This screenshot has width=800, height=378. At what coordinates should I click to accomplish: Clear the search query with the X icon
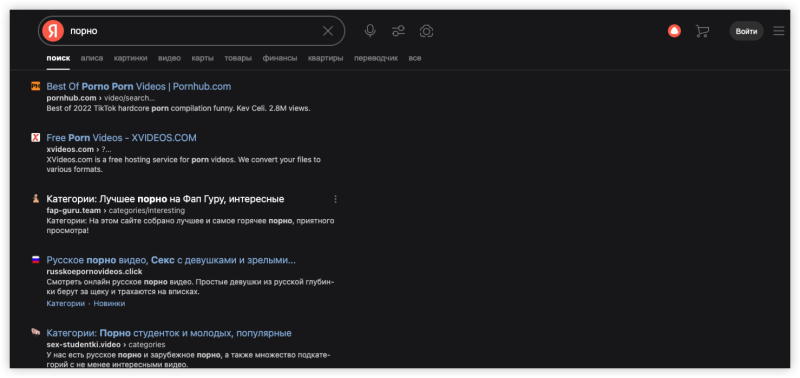pos(328,31)
